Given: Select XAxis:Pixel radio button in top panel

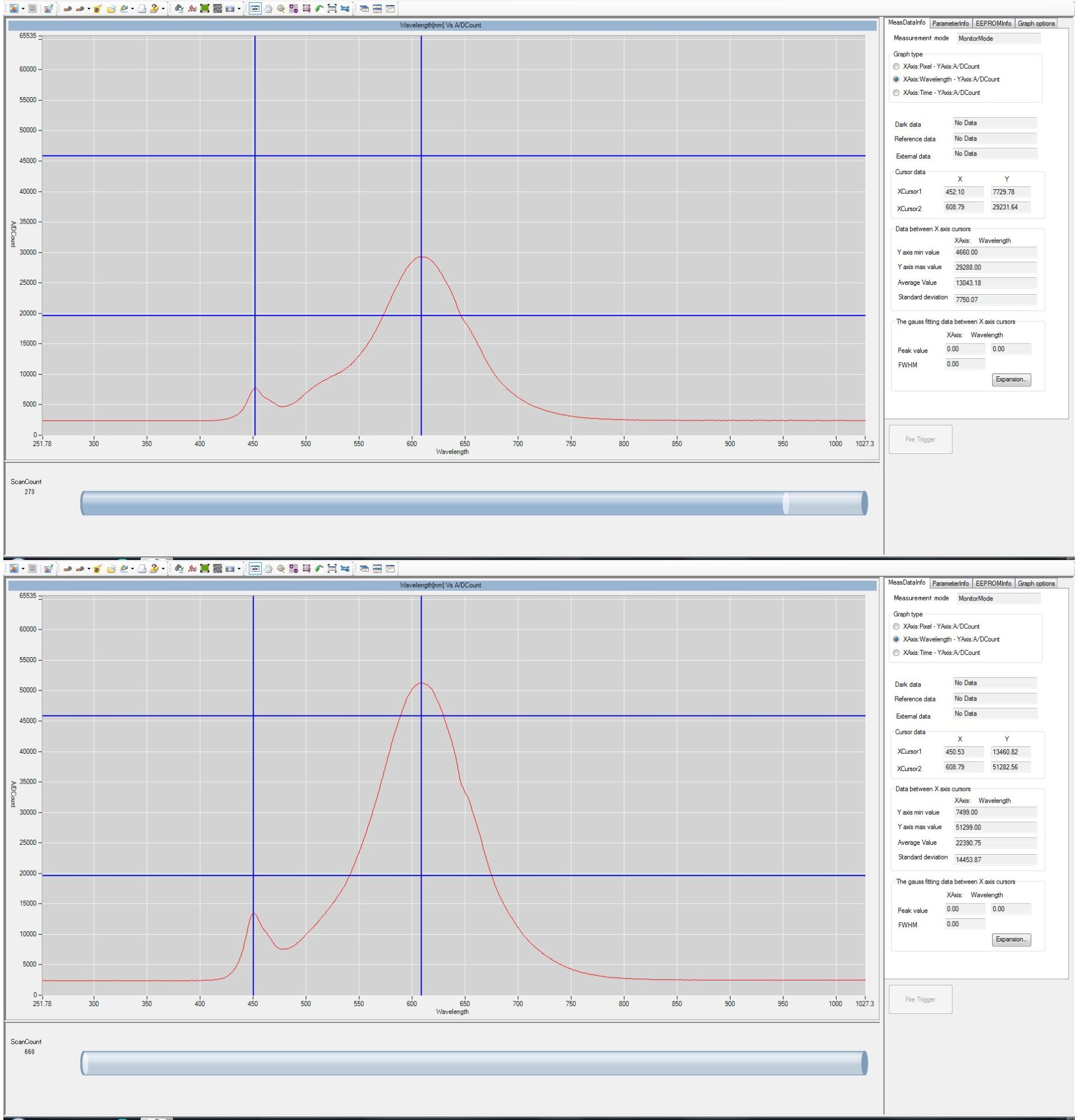Looking at the screenshot, I should coord(896,66).
